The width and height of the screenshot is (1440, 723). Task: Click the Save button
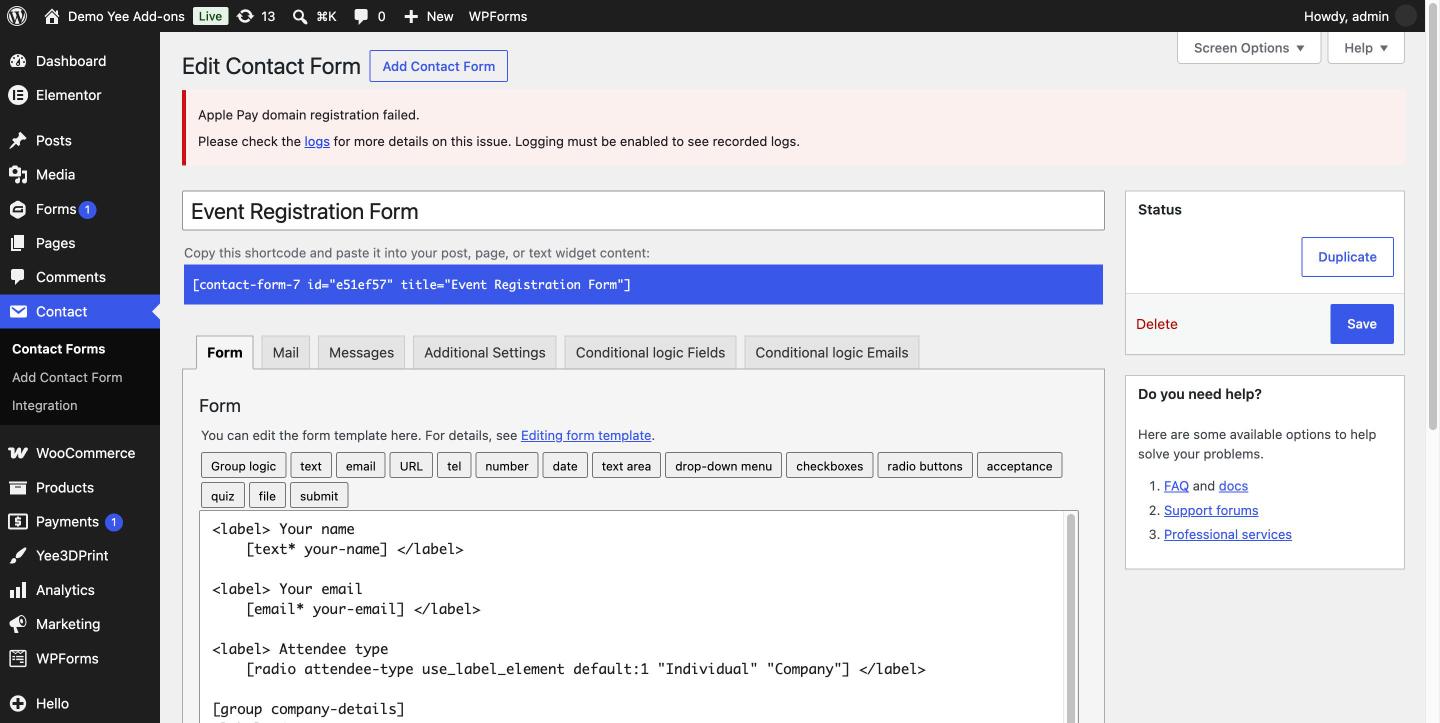point(1362,324)
